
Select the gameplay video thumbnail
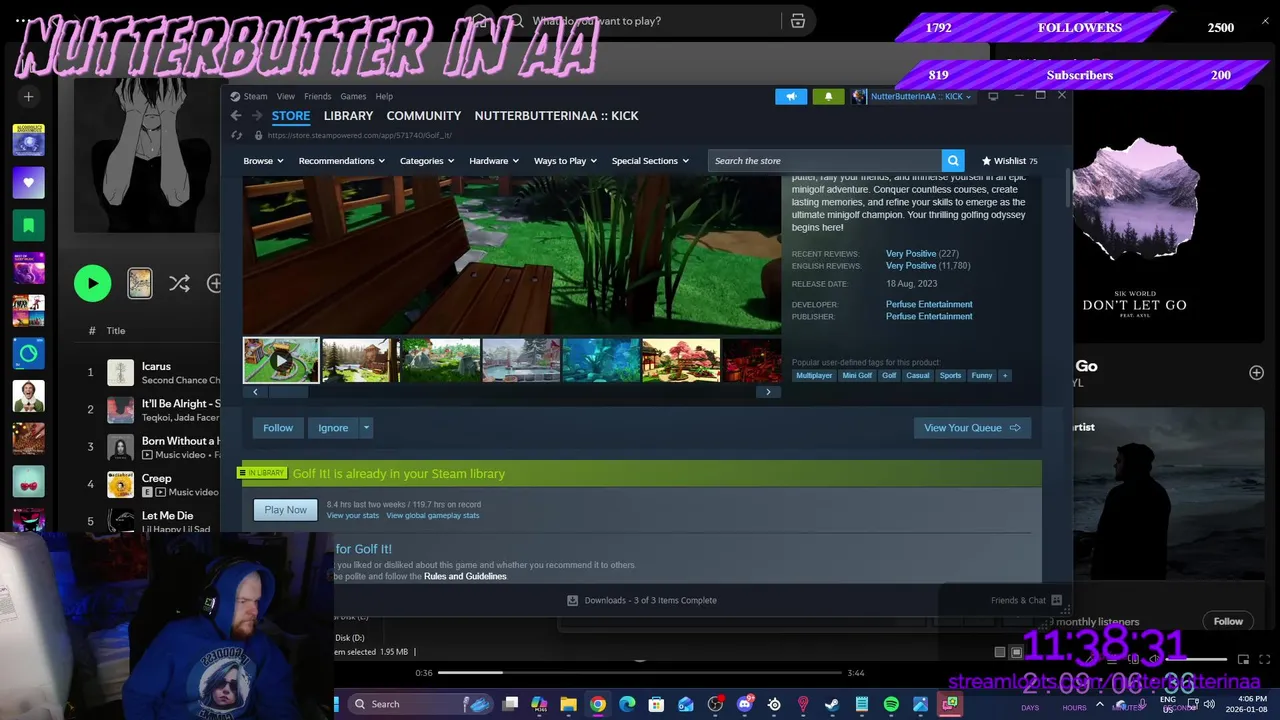pos(281,360)
